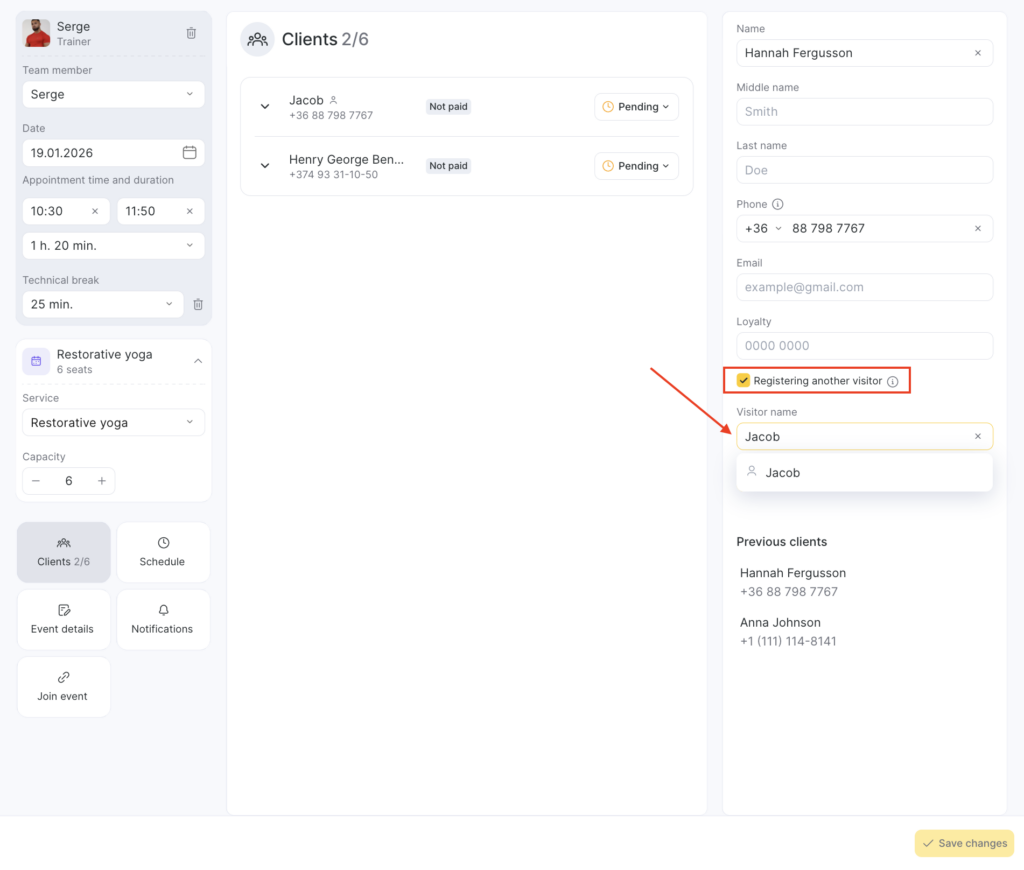Screen dimensions: 1024x870
Task: Click the Phone info icon
Action: pos(778,204)
